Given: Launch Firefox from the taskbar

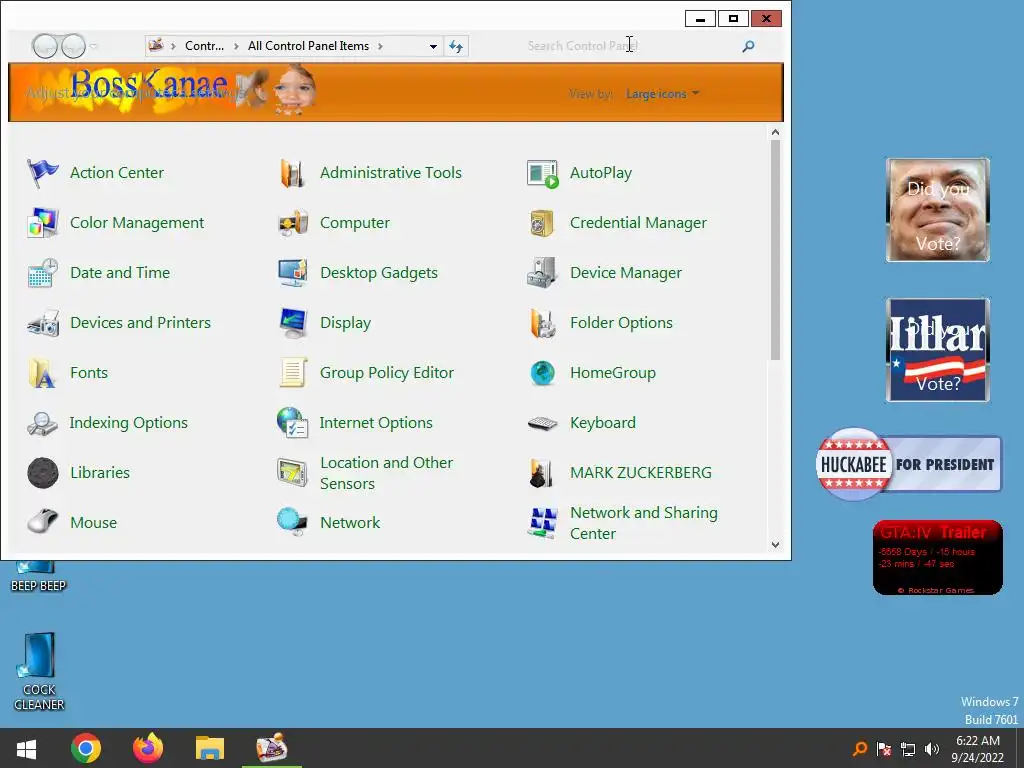Looking at the screenshot, I should click(148, 748).
